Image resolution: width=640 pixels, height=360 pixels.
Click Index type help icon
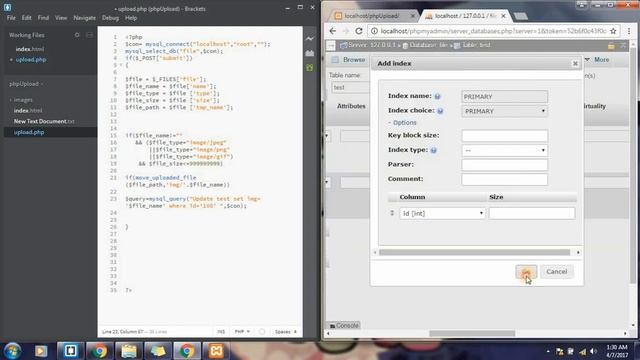coord(433,150)
